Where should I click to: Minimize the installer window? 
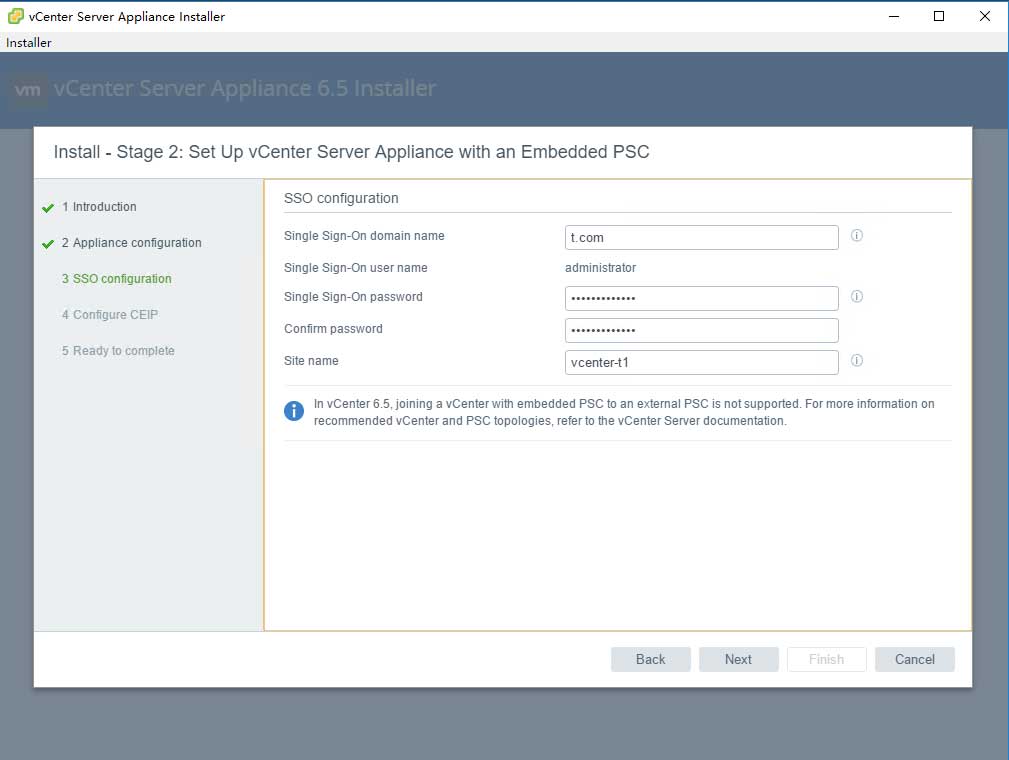894,16
